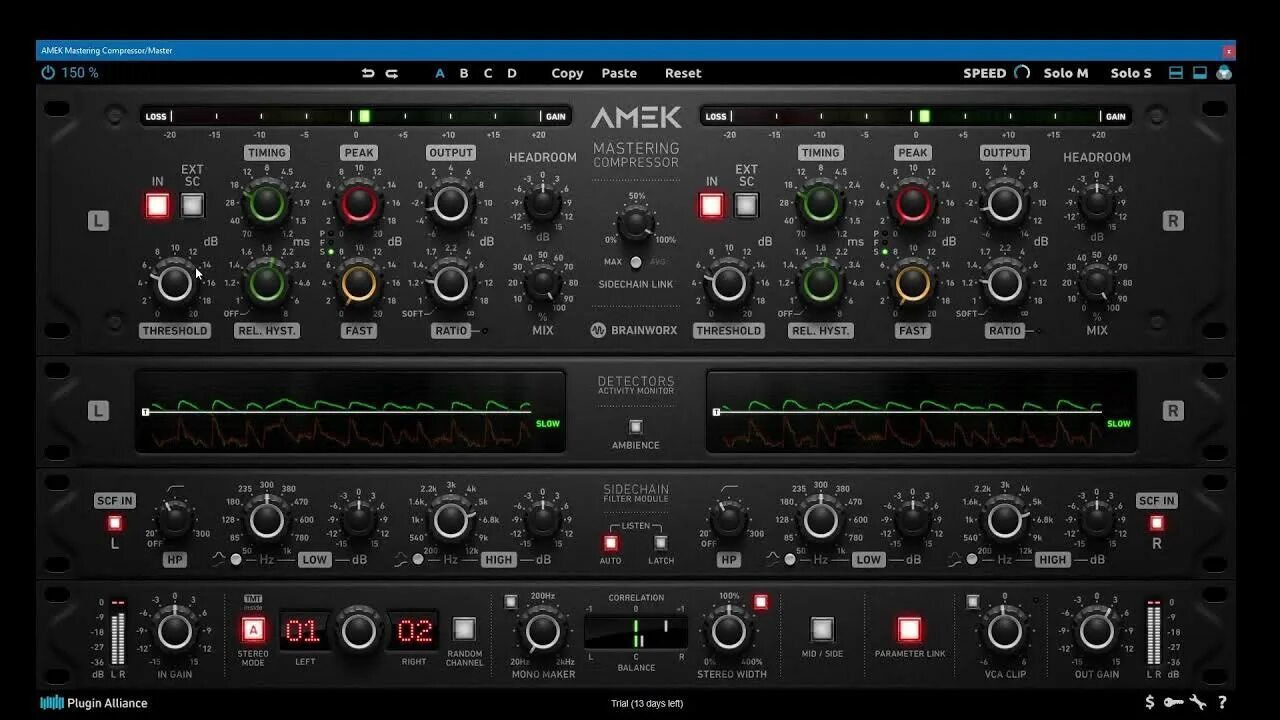The image size is (1280, 720).
Task: Click the right channel THRESHOLD knob
Action: (x=729, y=284)
